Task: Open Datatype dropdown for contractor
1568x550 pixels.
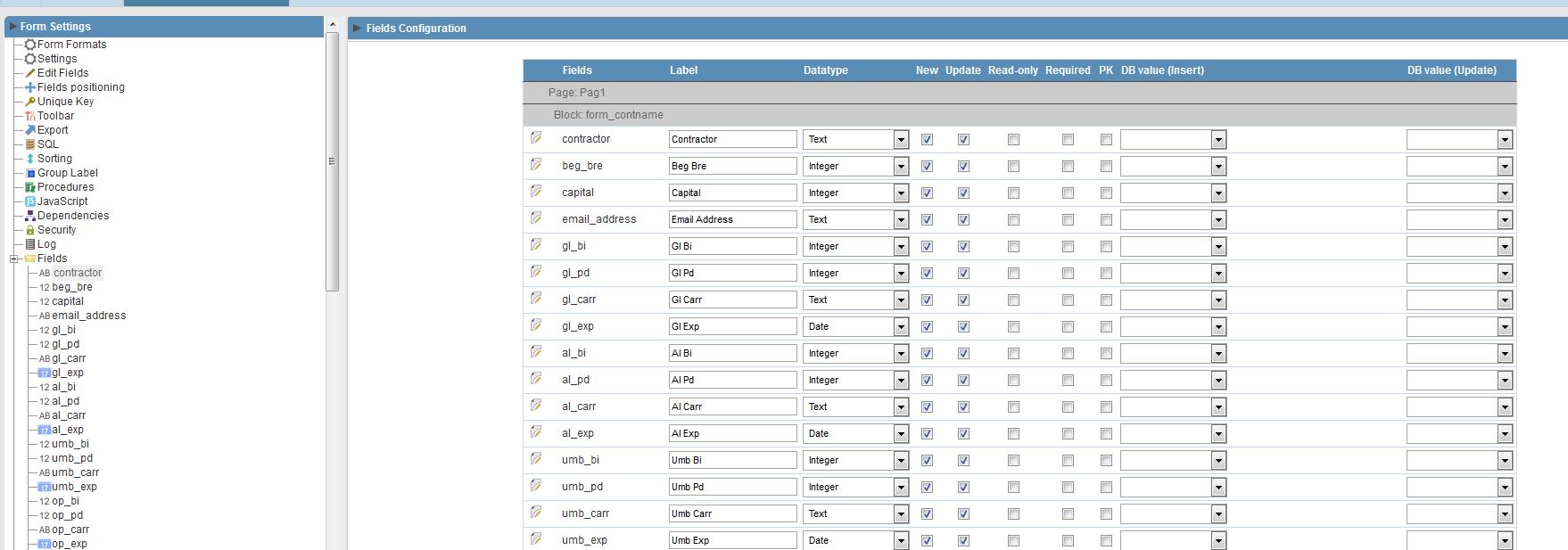Action: point(855,140)
